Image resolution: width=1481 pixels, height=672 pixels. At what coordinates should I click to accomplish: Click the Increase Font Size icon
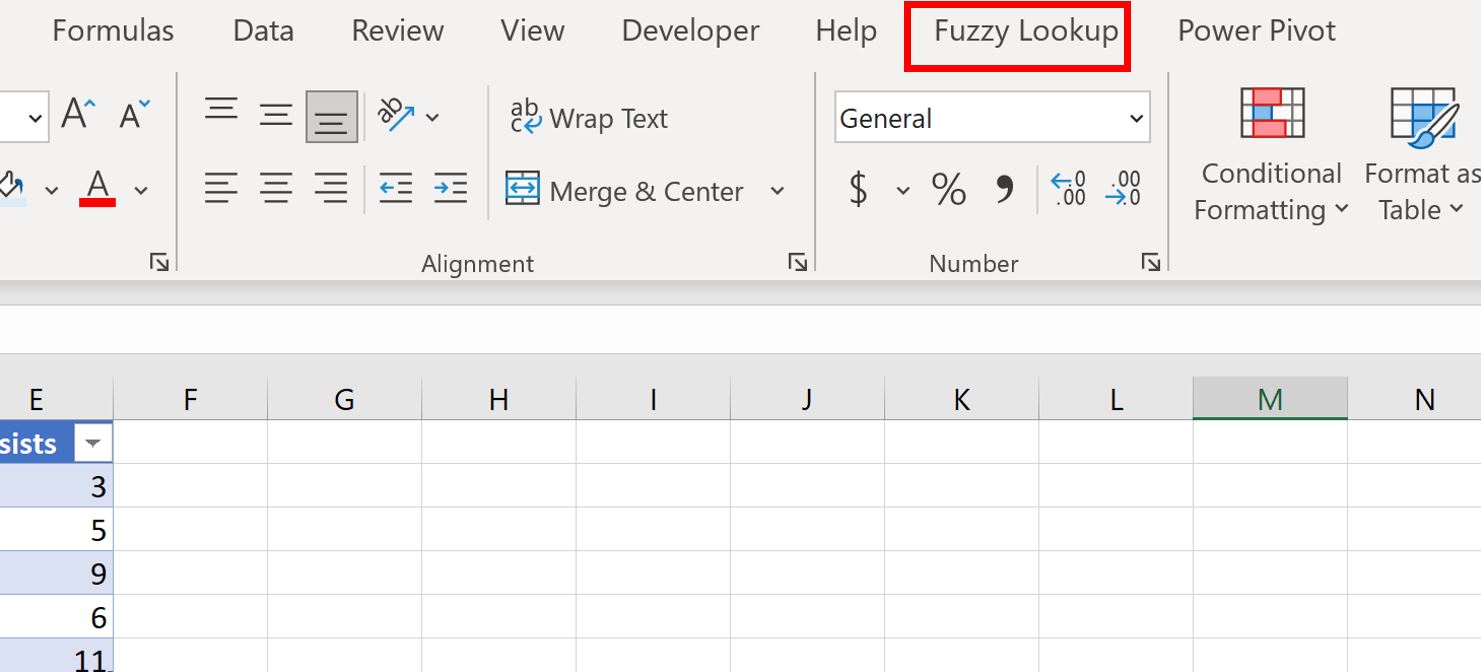79,115
